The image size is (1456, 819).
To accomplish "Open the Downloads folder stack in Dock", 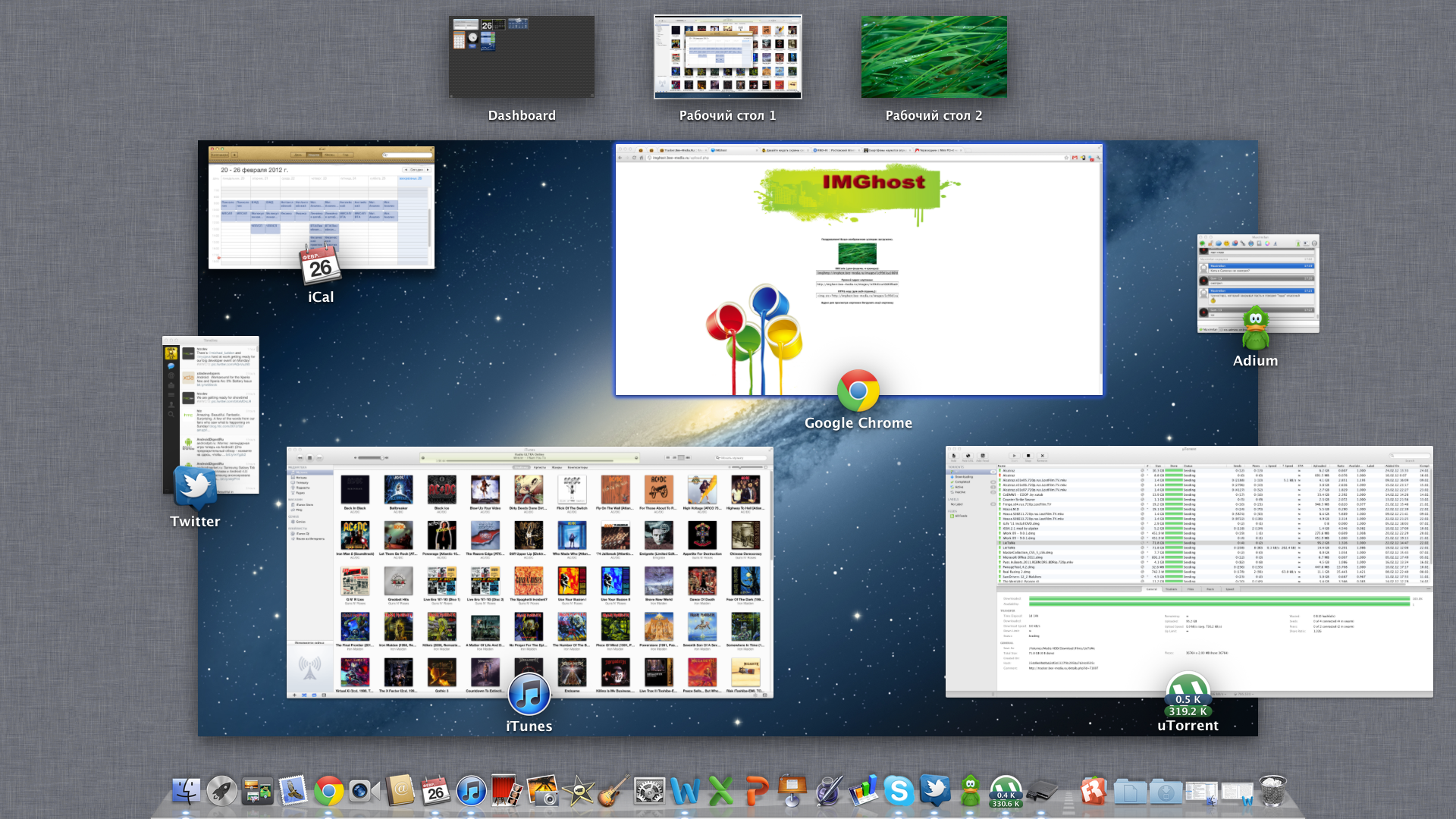I will point(1166,791).
